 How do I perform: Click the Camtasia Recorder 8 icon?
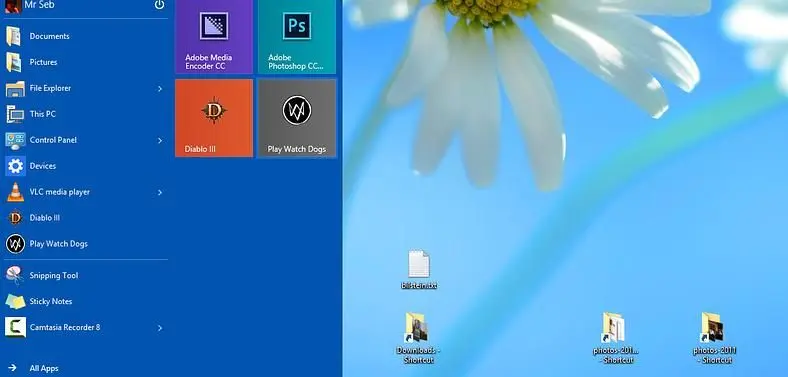point(15,327)
